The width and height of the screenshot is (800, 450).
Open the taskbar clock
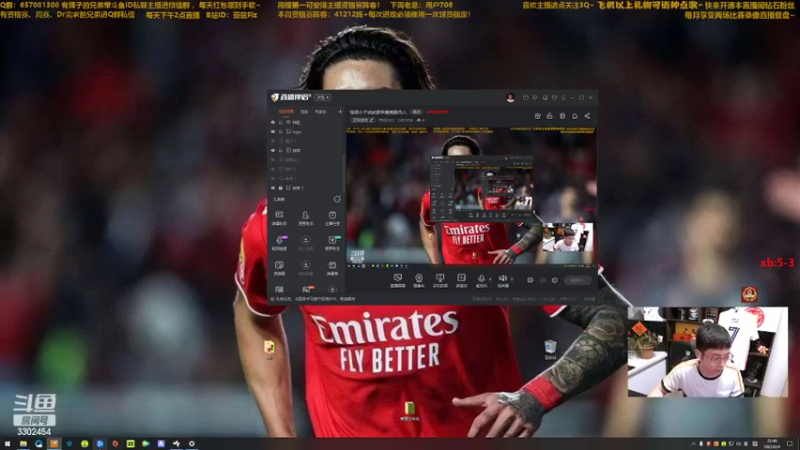[x=772, y=444]
